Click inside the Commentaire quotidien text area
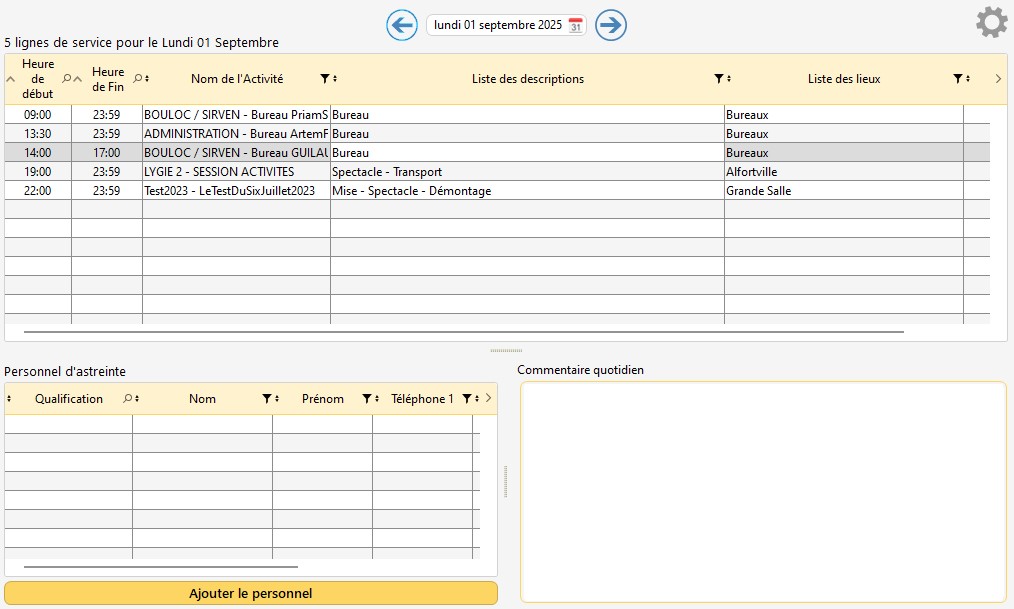Screen dimensions: 1014x609 [762, 491]
